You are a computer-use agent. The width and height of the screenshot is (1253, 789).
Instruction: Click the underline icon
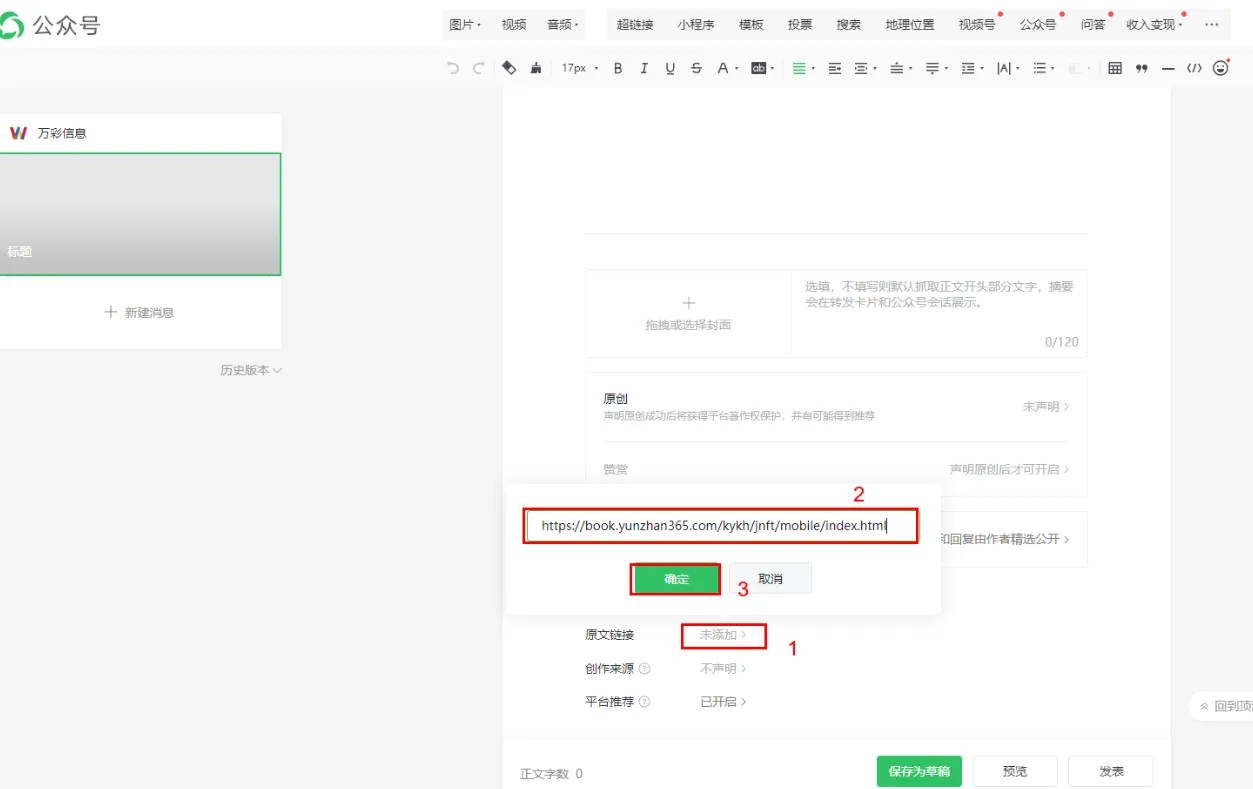(670, 68)
